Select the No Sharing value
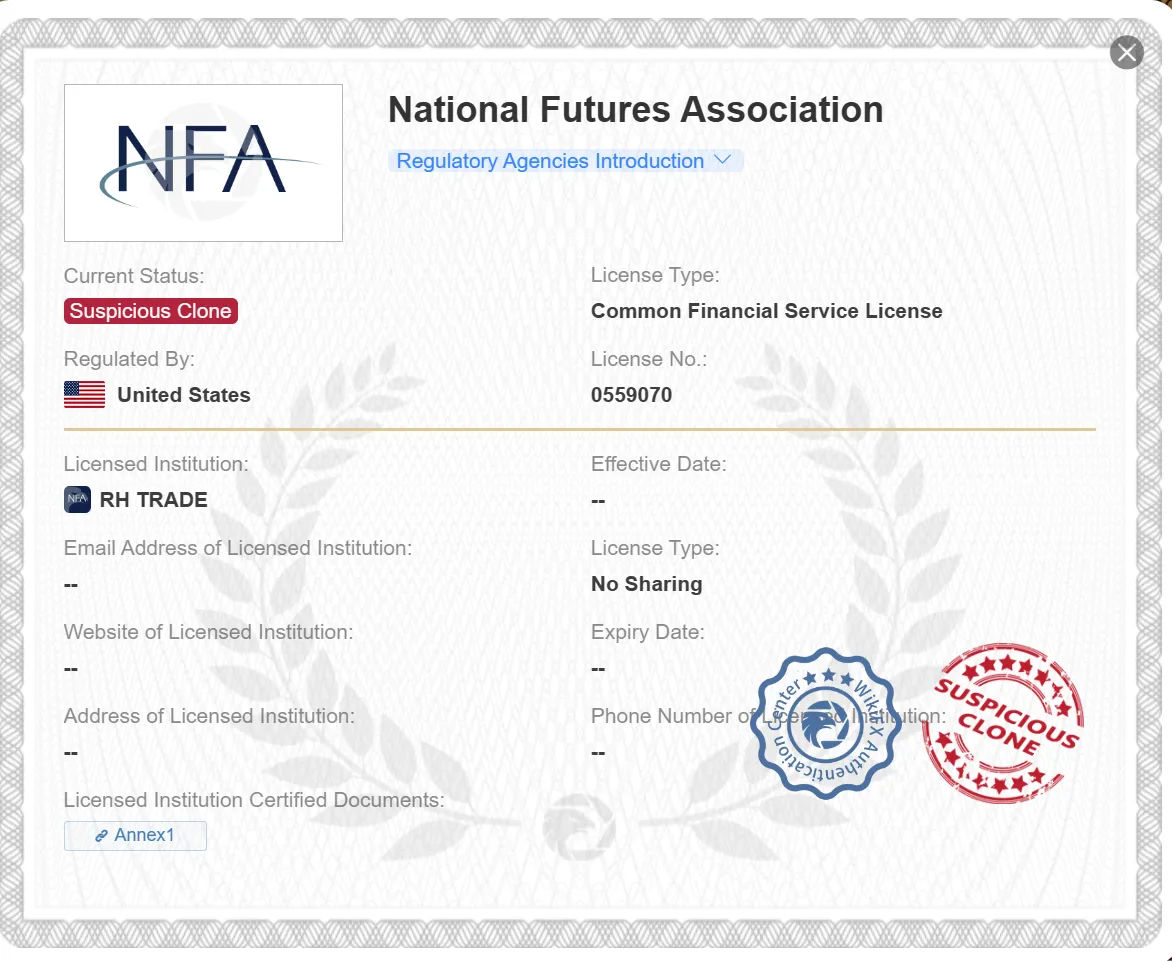The height and width of the screenshot is (961, 1172). pyautogui.click(x=647, y=584)
